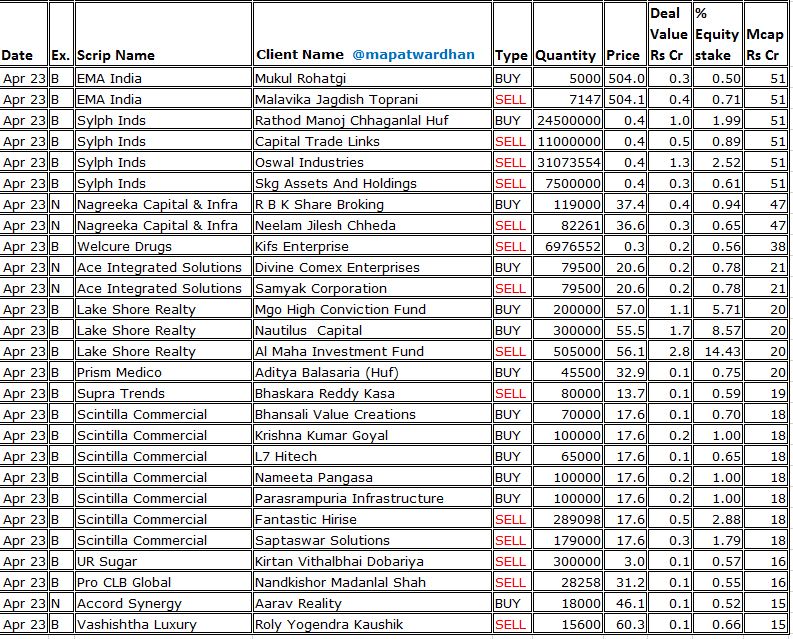
Task: Click the Mukul Rohatgi client cell
Action: click(372, 78)
